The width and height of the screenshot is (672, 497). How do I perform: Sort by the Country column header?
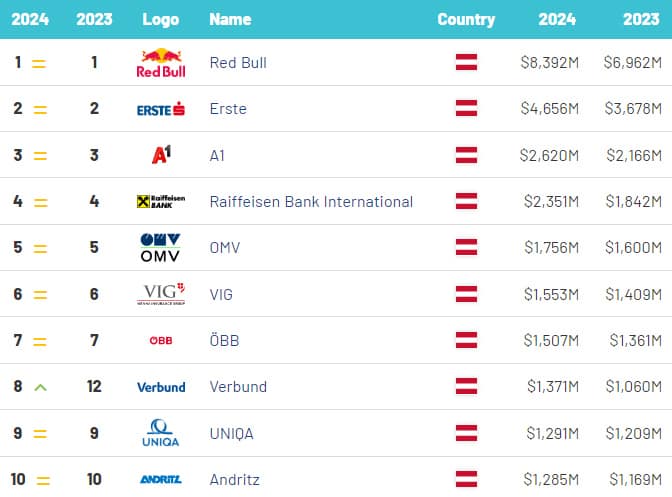point(466,19)
